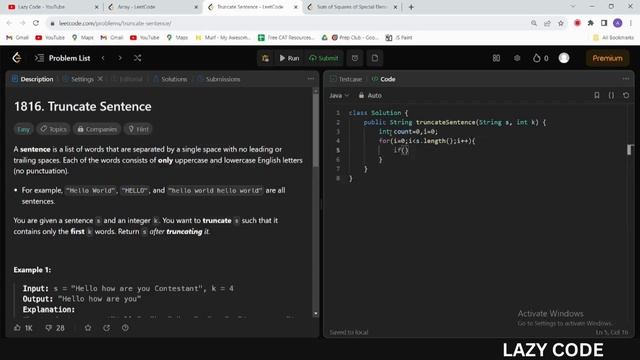The image size is (640, 360).
Task: Open the browser extensions puzzle icon
Action: coord(591,23)
